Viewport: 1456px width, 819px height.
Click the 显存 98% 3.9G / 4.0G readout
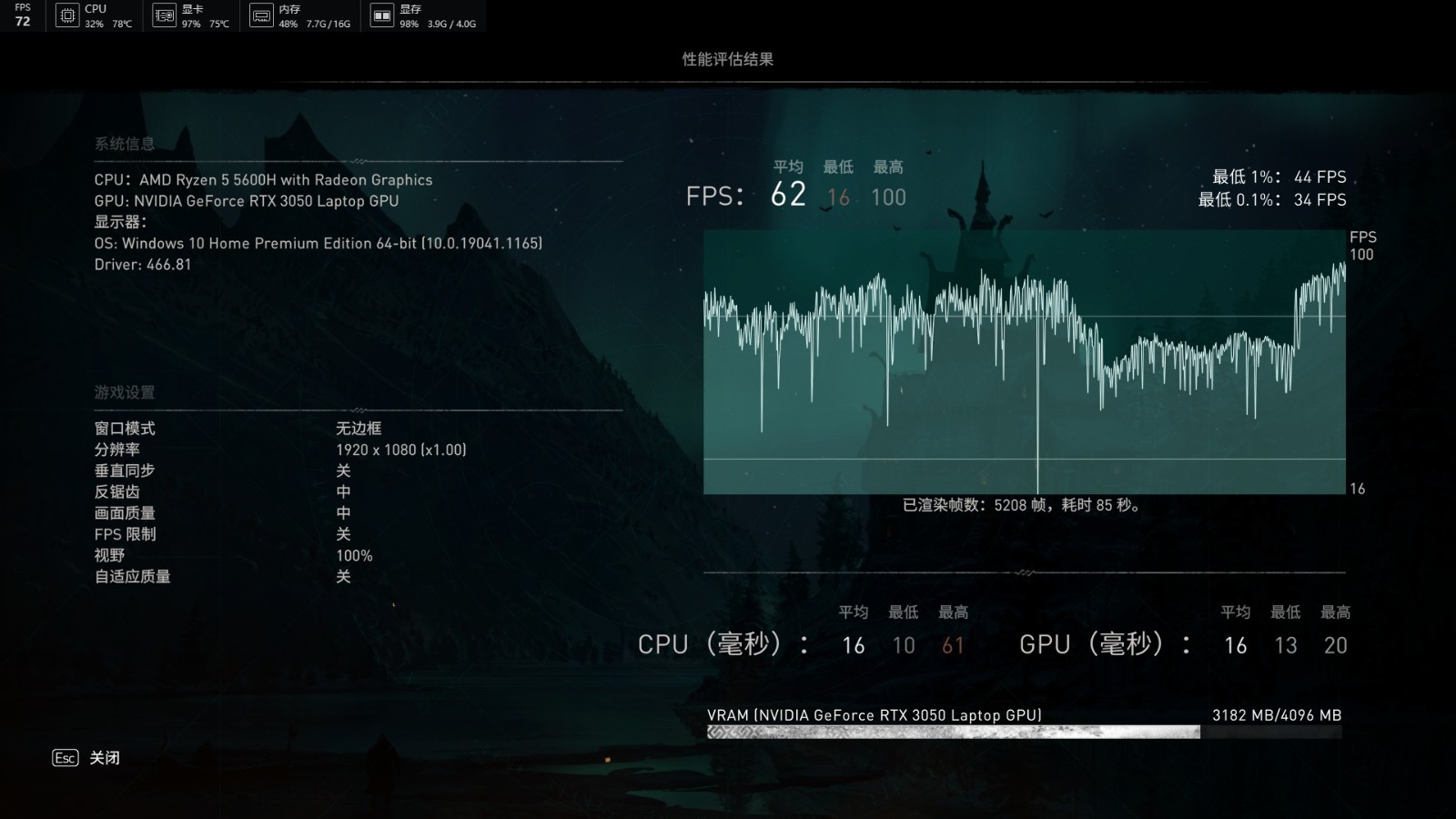[438, 15]
